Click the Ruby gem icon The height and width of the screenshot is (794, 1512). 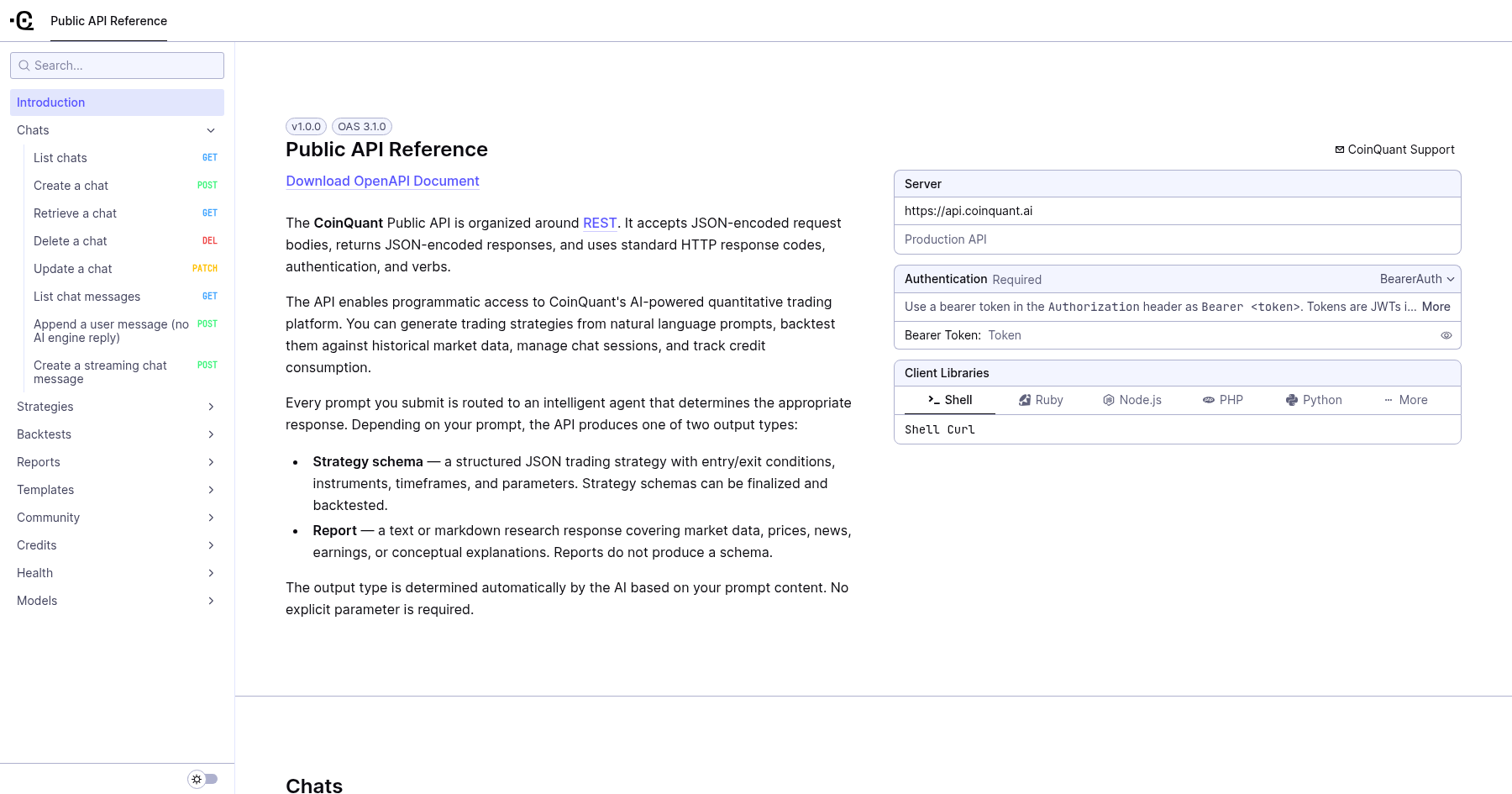click(1025, 400)
